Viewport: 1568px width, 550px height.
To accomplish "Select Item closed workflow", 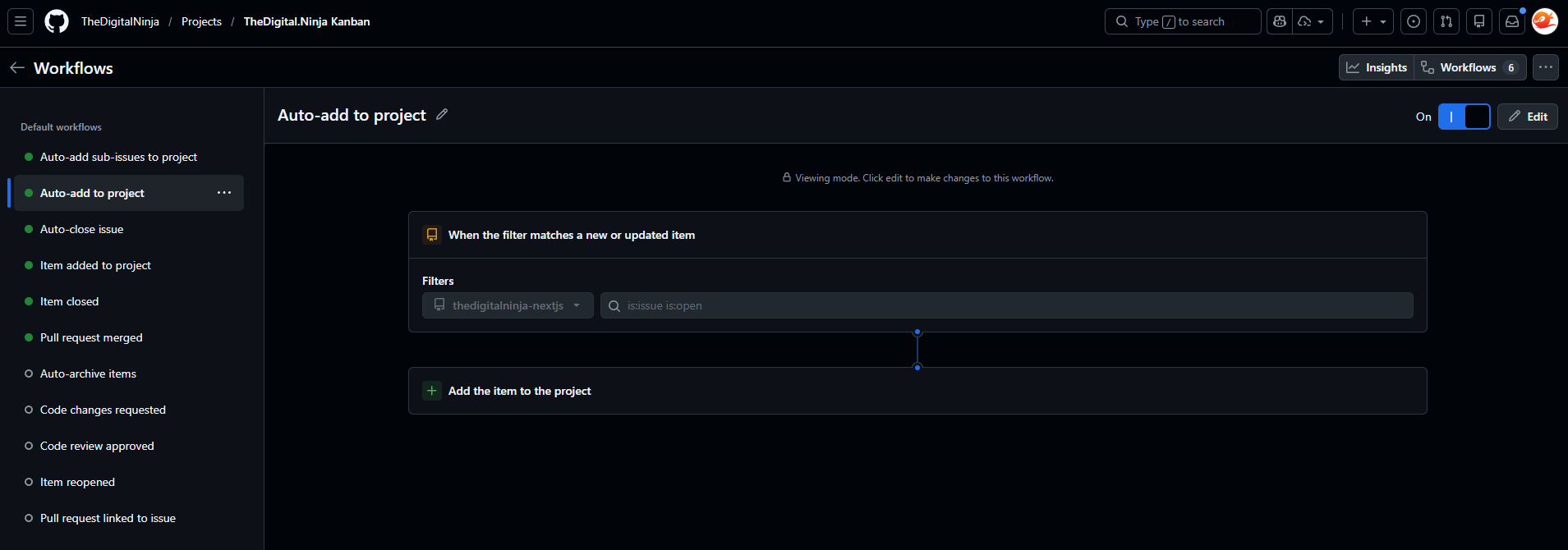I will point(129,301).
